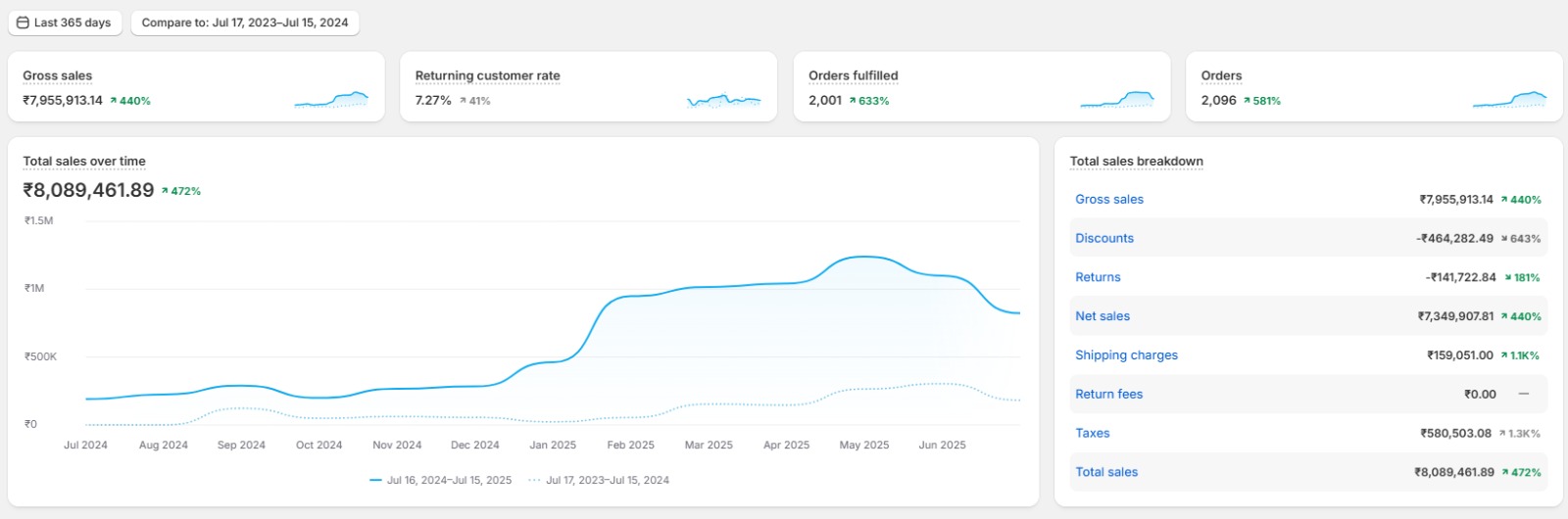Open the Net sales breakdown link

(1102, 316)
